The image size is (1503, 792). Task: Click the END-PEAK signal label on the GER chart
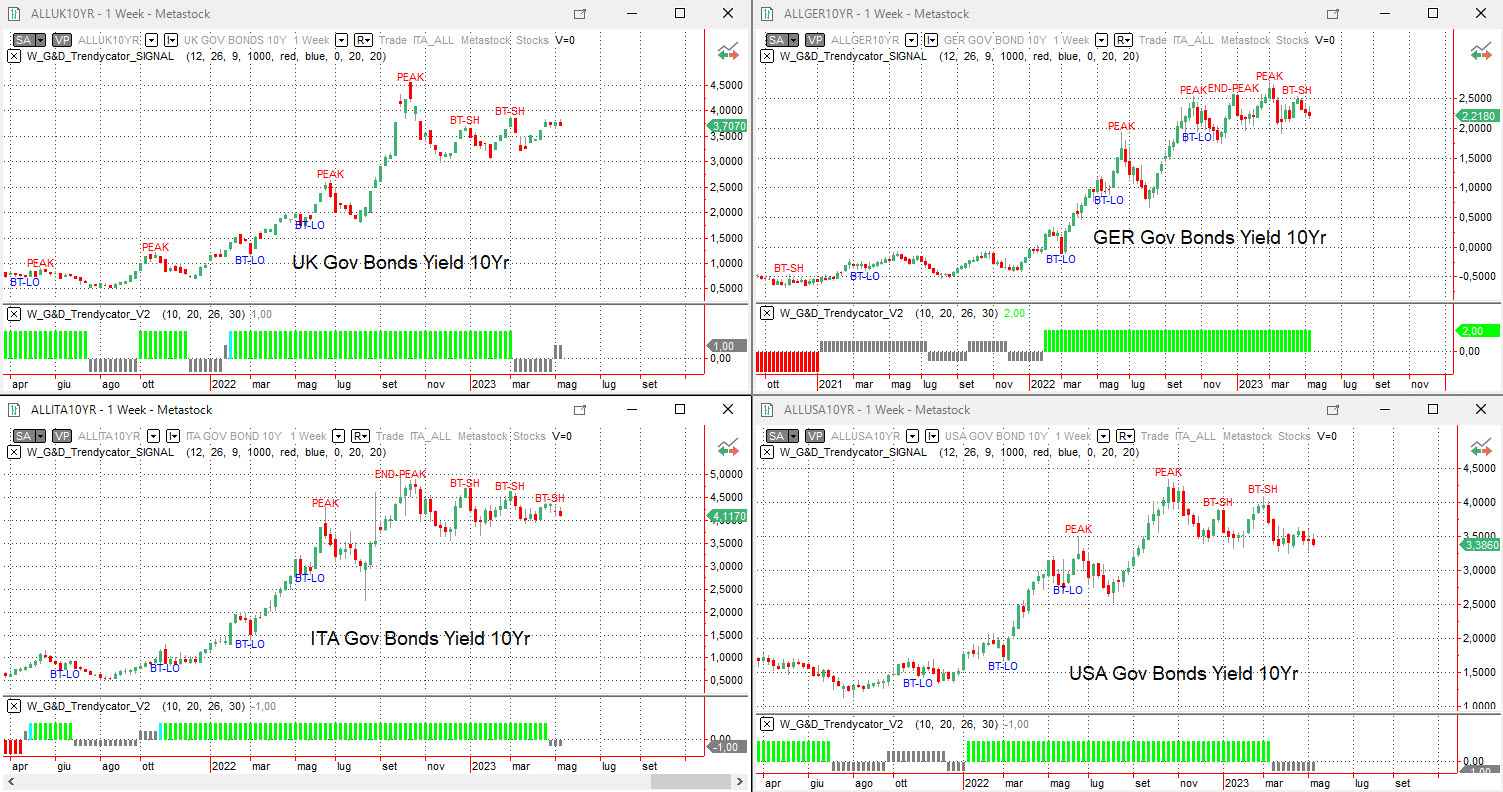(1233, 88)
